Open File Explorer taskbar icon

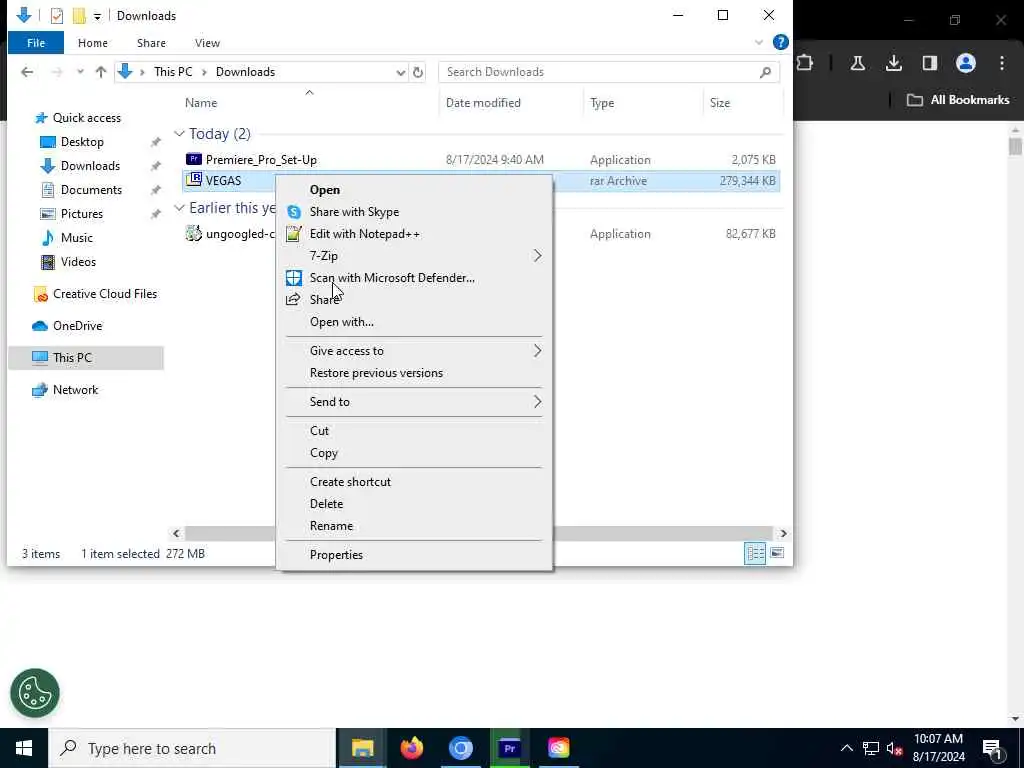362,748
